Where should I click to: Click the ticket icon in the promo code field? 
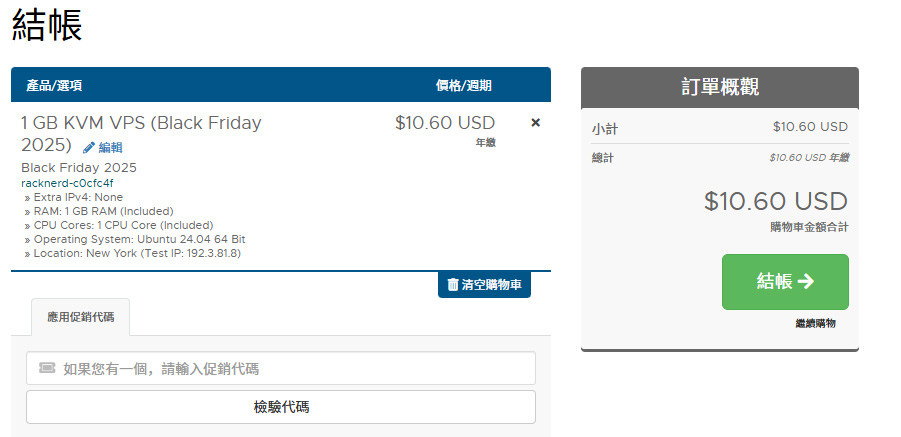point(47,368)
